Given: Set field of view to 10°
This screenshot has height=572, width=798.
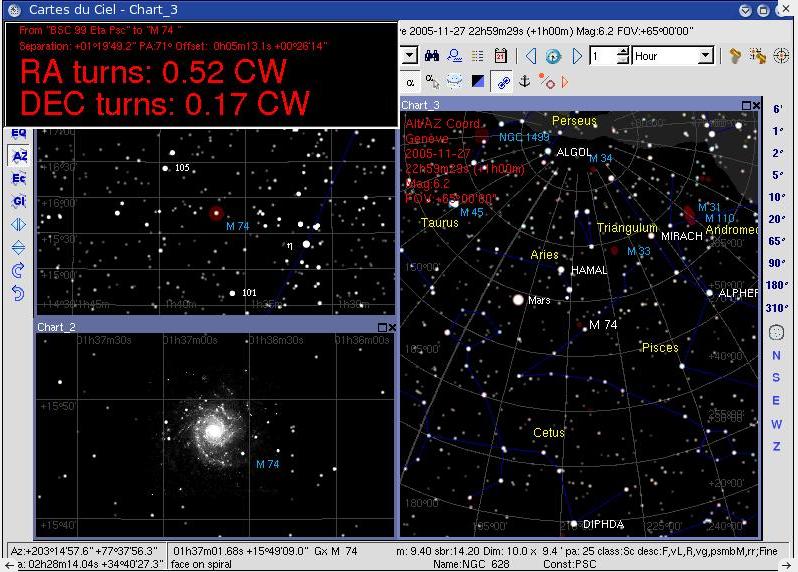Looking at the screenshot, I should coord(777,197).
